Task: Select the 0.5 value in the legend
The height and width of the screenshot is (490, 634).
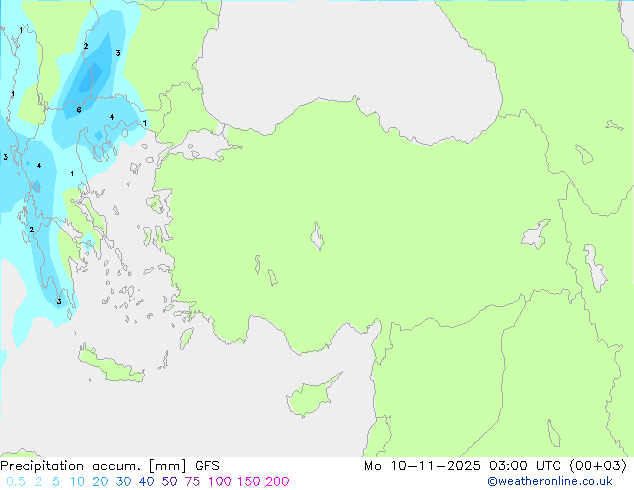Action: (x=16, y=482)
